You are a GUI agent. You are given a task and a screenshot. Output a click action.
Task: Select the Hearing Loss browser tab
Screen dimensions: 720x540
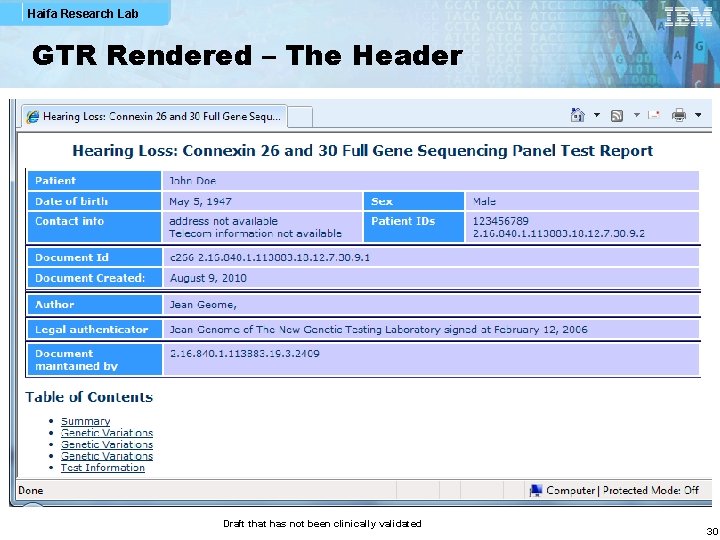155,117
